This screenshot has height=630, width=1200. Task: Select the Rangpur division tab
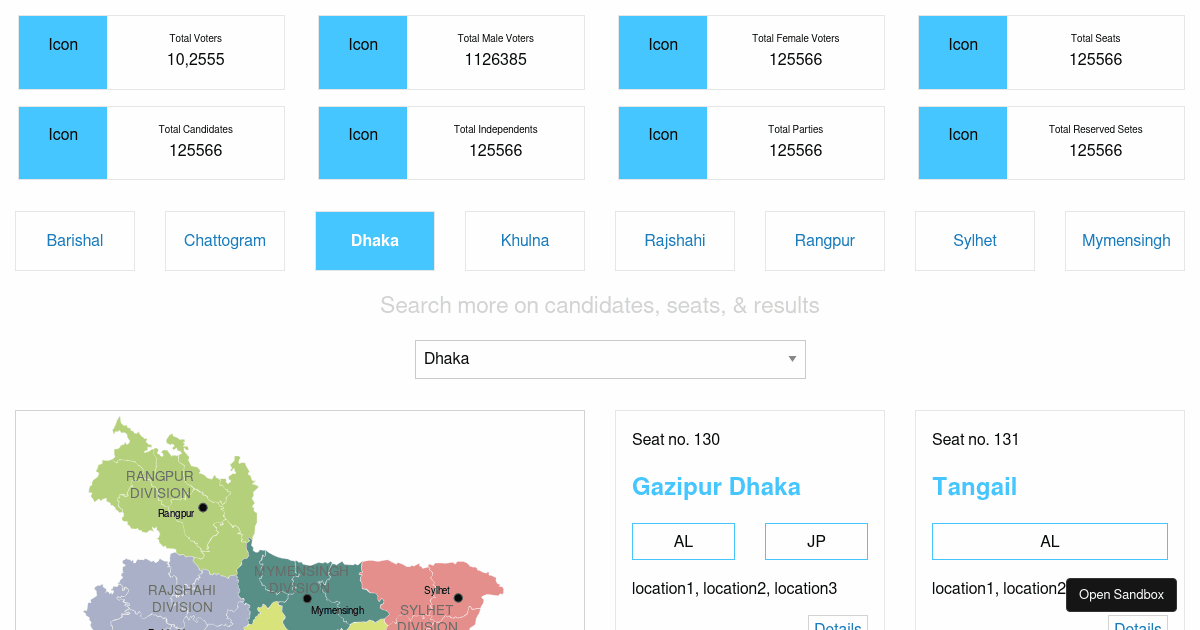pos(825,240)
